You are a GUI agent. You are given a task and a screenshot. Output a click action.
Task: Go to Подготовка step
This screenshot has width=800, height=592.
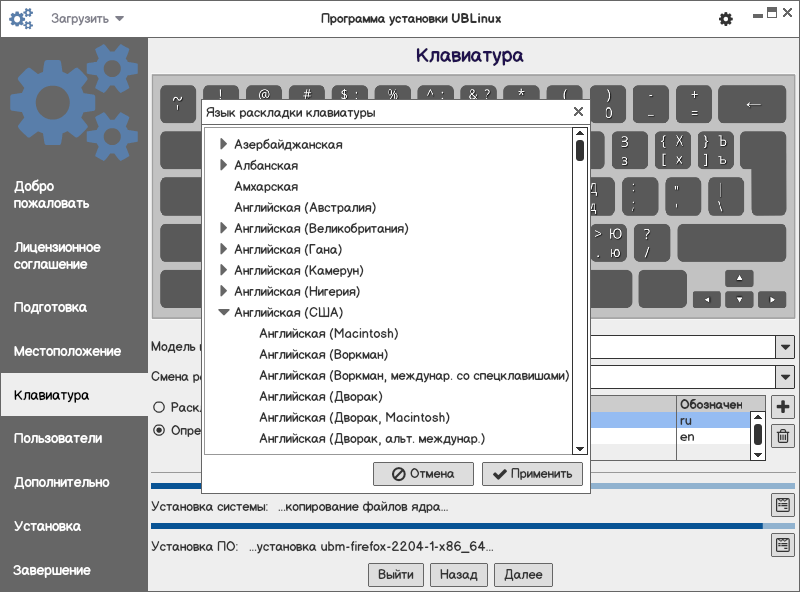pos(74,307)
